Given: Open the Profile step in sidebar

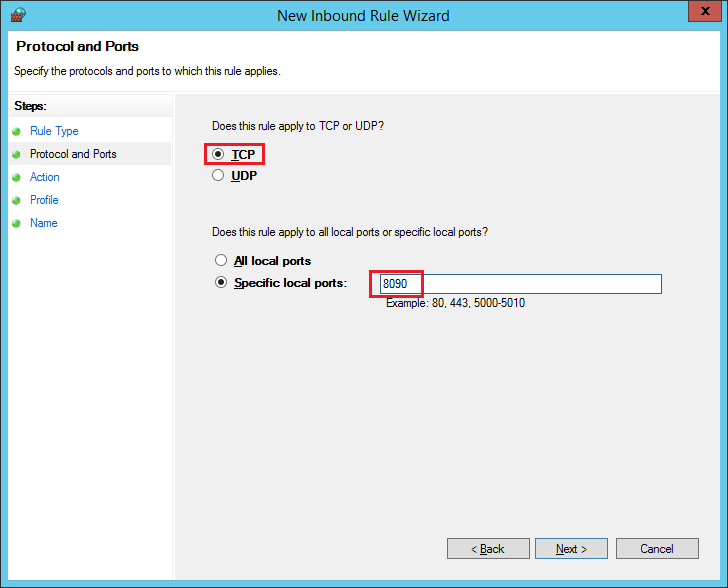Looking at the screenshot, I should (44, 200).
